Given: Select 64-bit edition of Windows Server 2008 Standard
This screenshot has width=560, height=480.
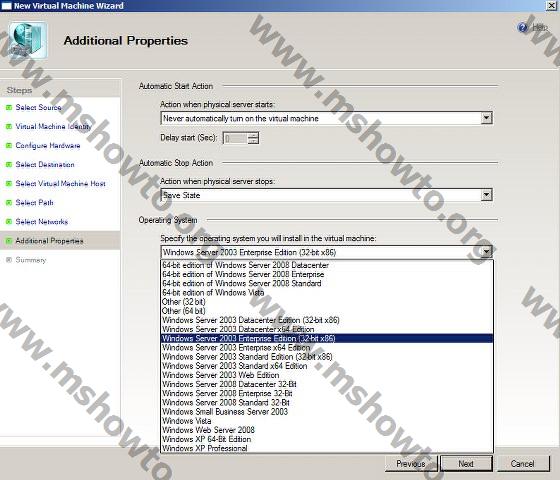Looking at the screenshot, I should 327,283.
